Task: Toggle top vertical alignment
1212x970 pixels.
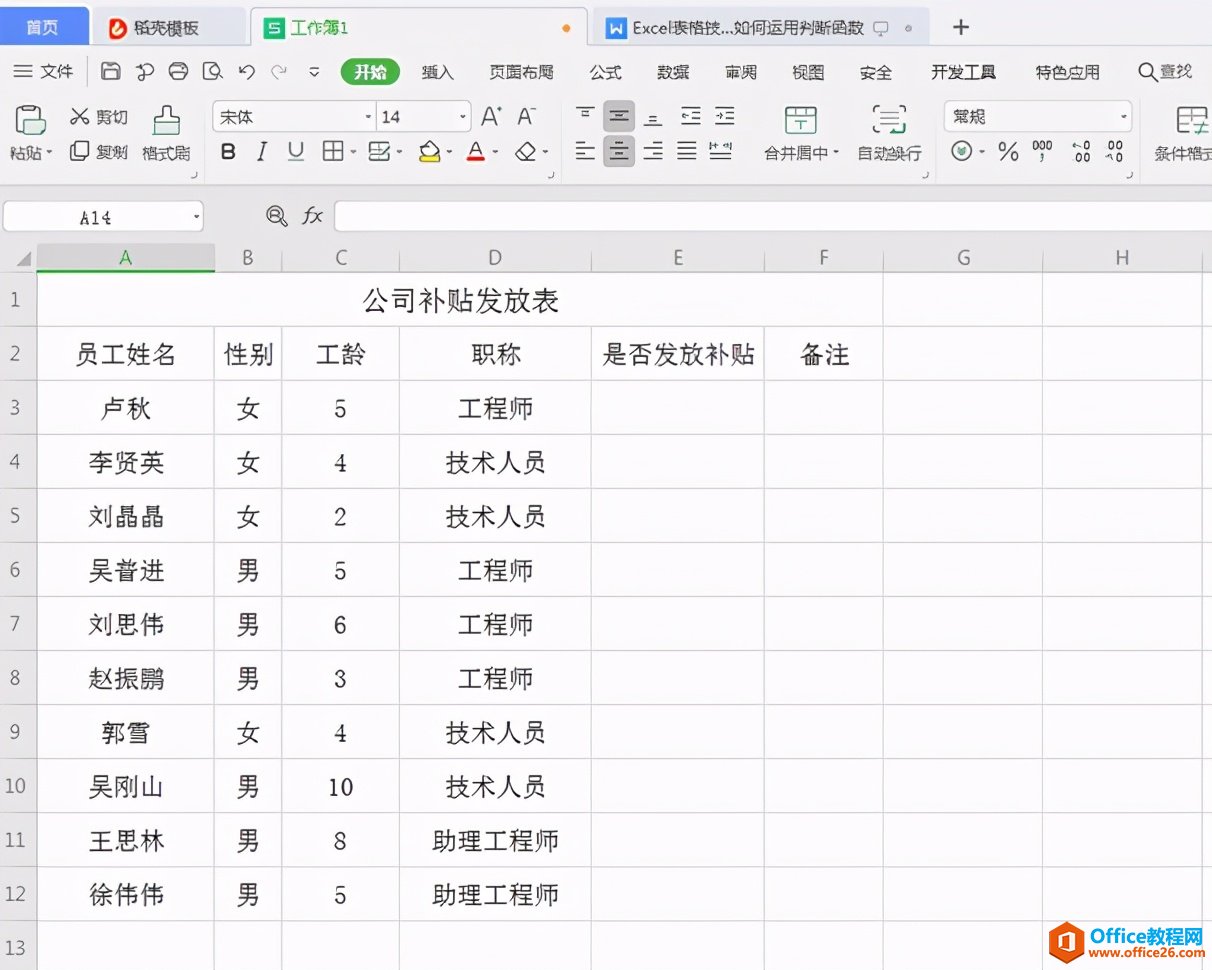Action: [585, 117]
